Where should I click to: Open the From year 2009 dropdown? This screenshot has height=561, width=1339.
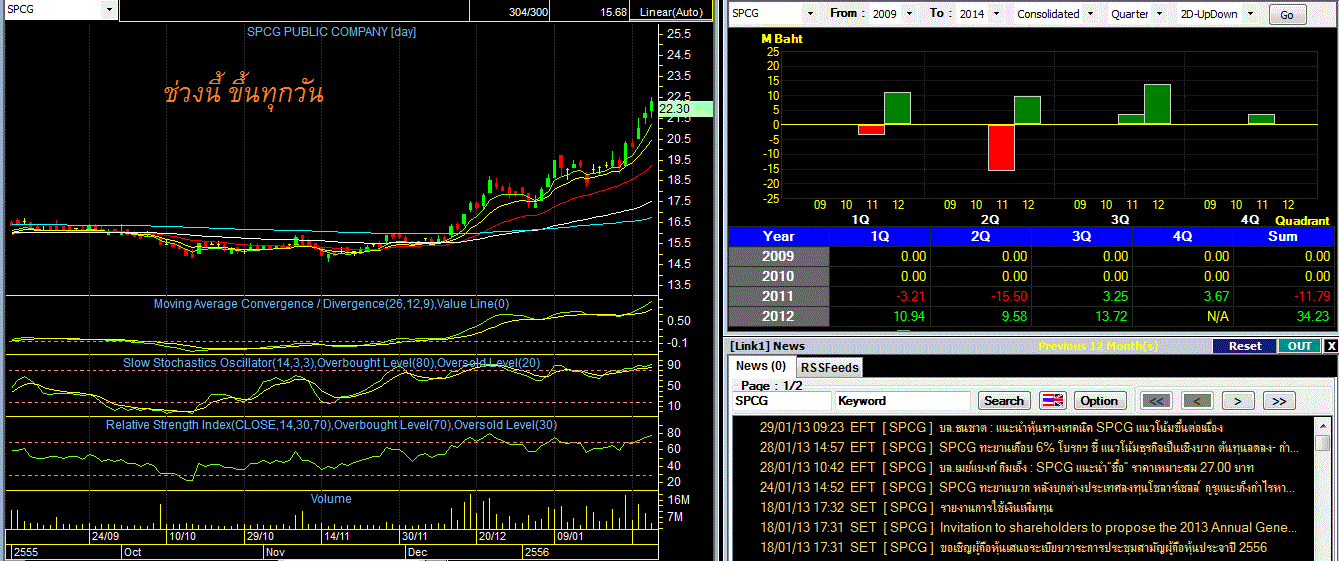[x=908, y=14]
